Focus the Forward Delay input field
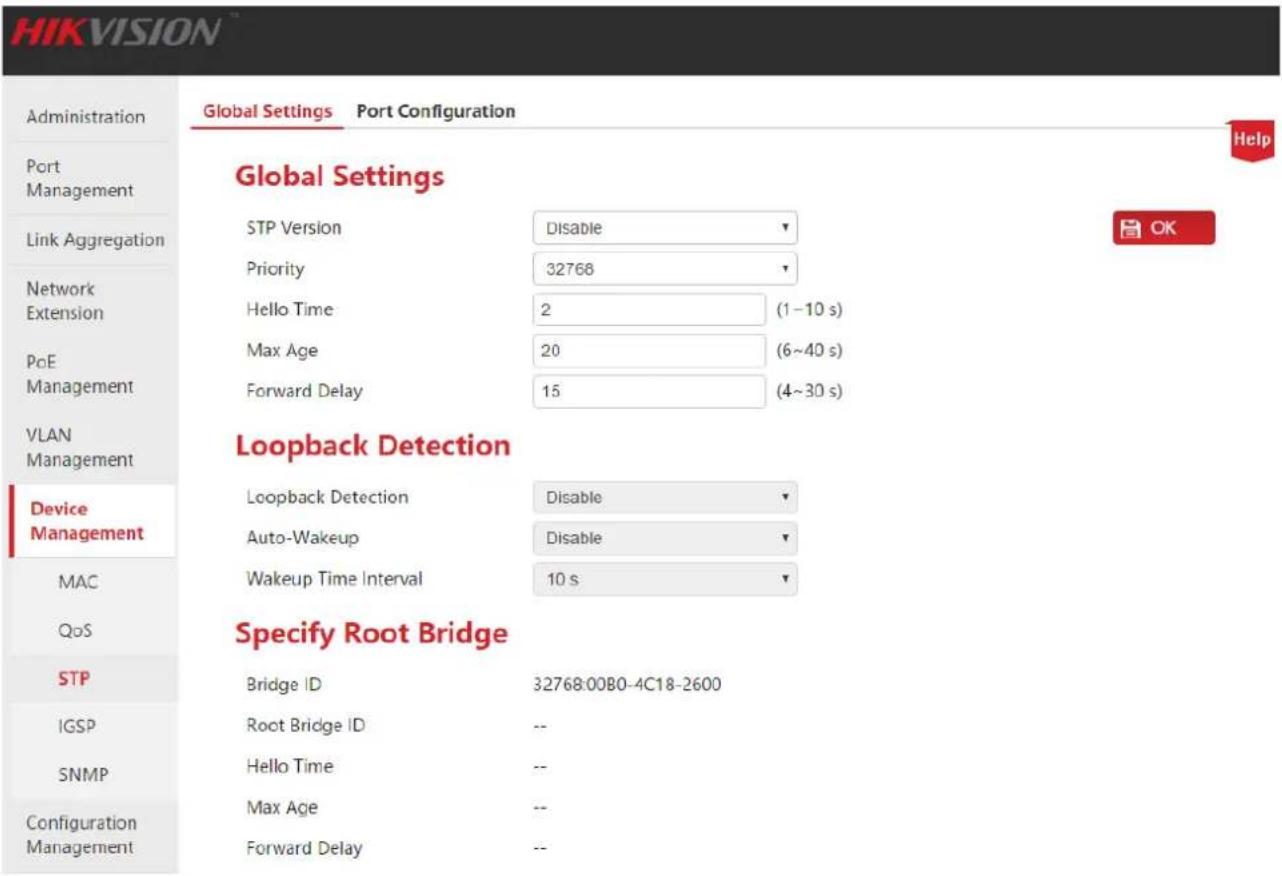1282x876 pixels. 649,392
